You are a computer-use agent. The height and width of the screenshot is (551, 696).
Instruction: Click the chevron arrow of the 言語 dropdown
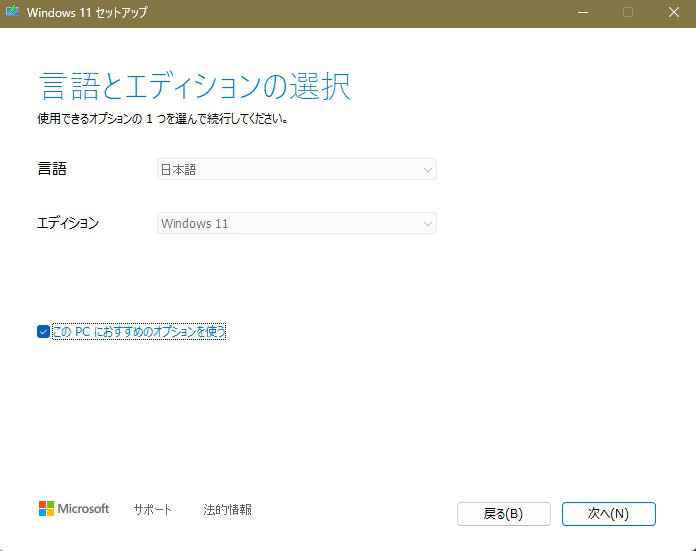[x=428, y=170]
